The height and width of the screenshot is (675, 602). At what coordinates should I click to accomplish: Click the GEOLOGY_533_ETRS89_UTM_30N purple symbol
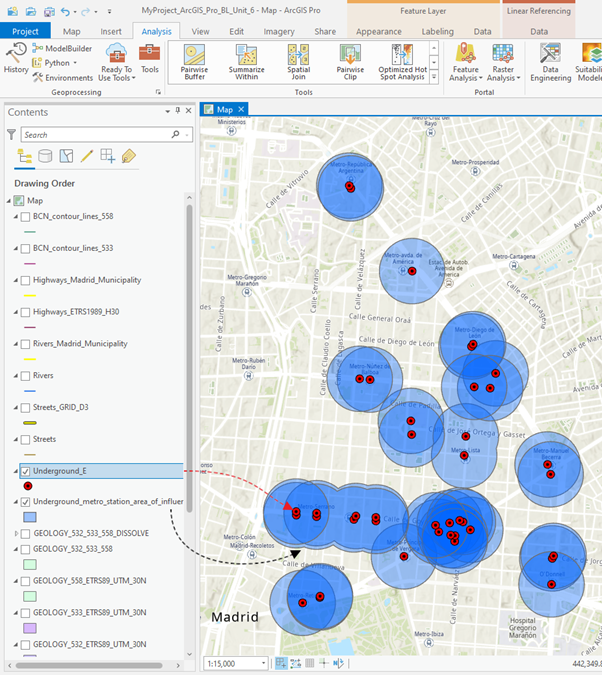[30, 628]
